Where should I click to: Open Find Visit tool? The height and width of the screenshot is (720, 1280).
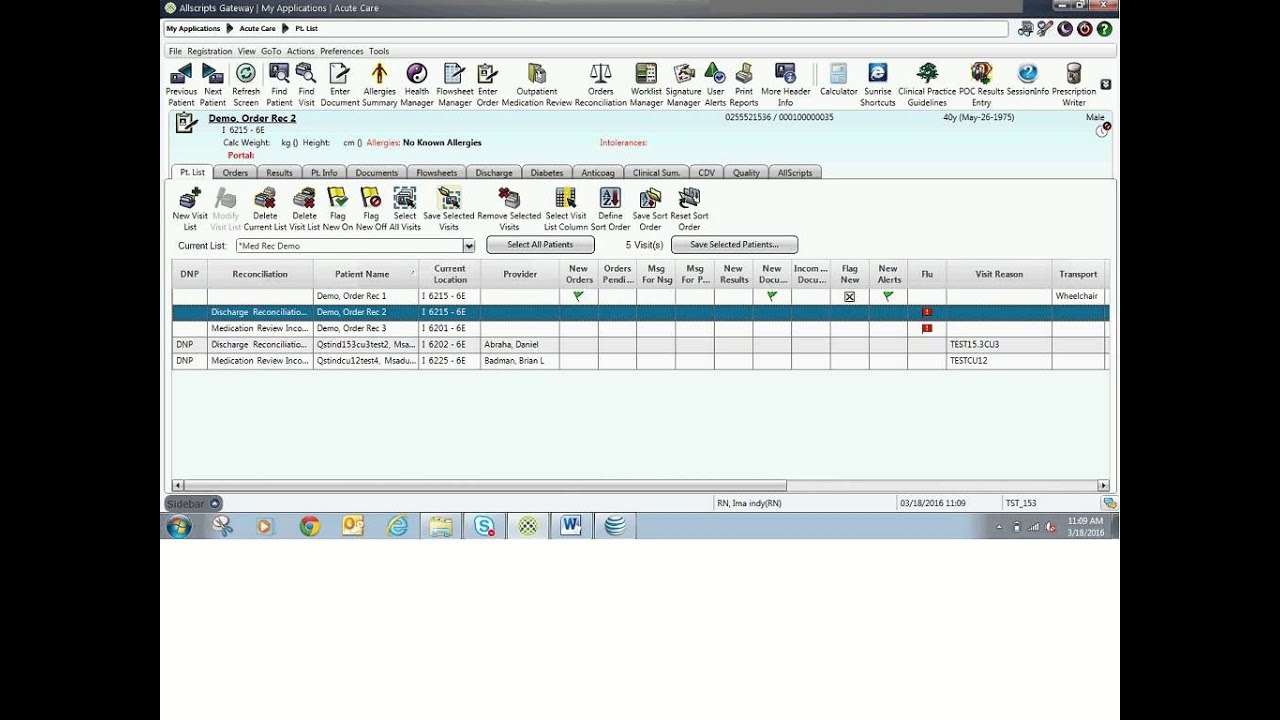pyautogui.click(x=306, y=84)
